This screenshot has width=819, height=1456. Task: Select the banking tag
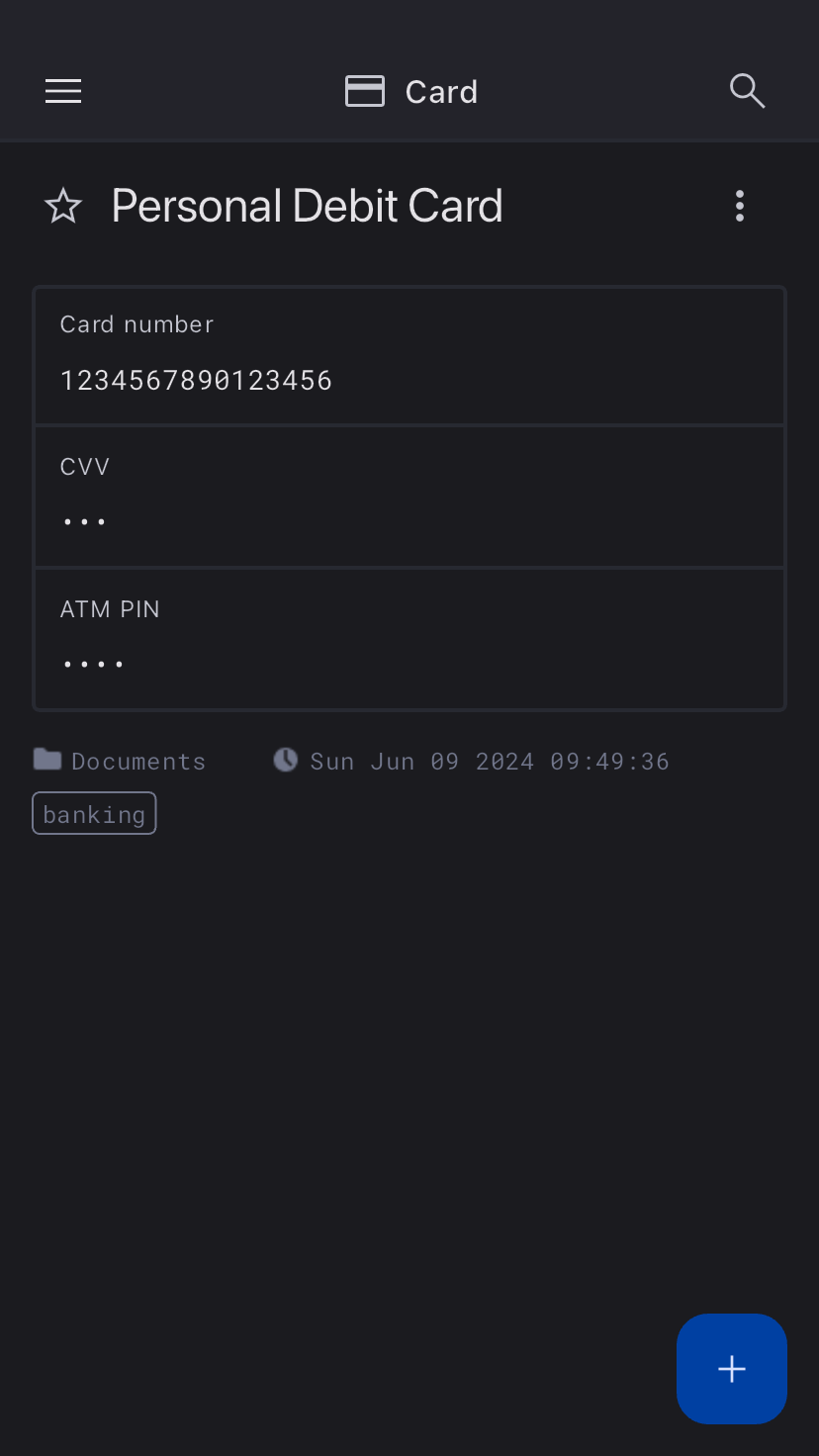pos(94,814)
